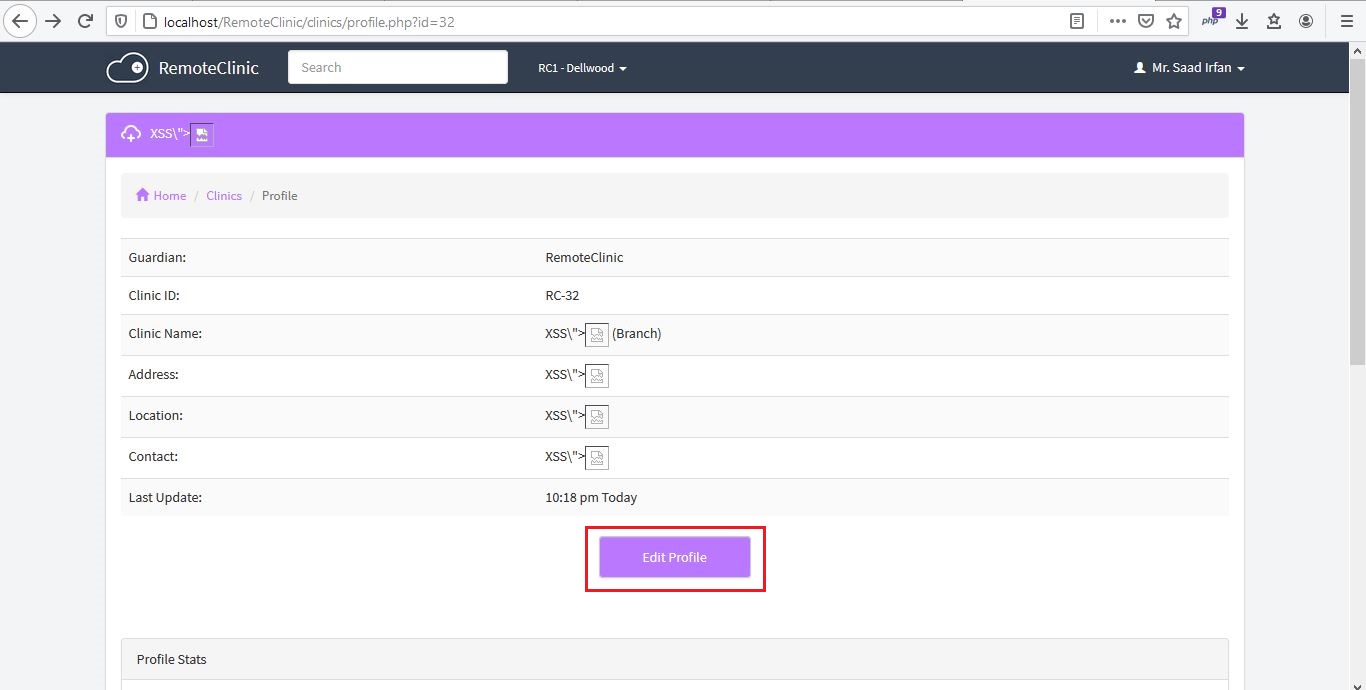Click the 'Contact:' label
This screenshot has height=690, width=1366.
click(x=153, y=457)
